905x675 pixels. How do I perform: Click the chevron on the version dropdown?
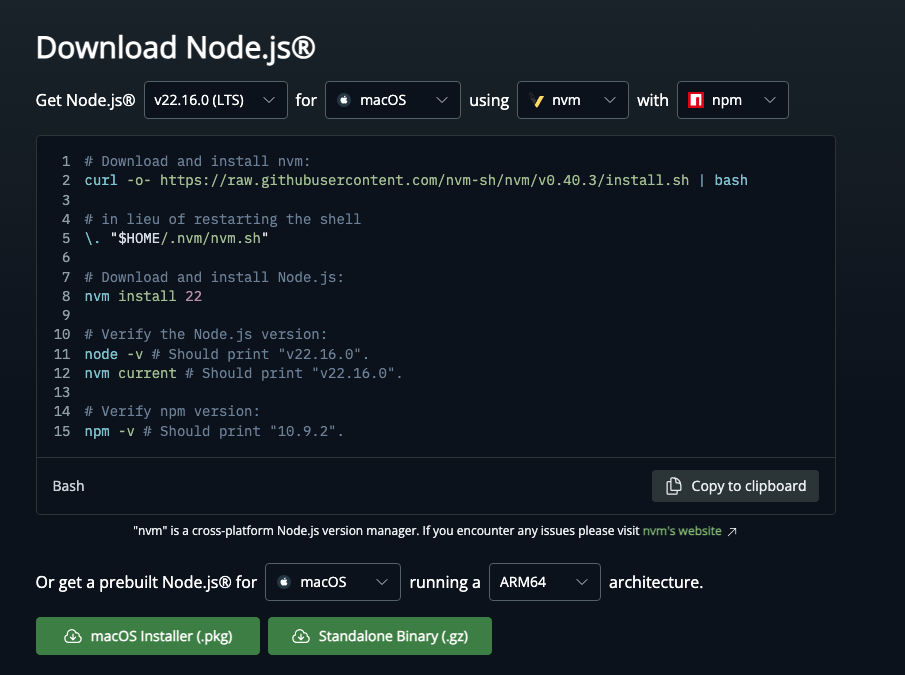pos(269,100)
